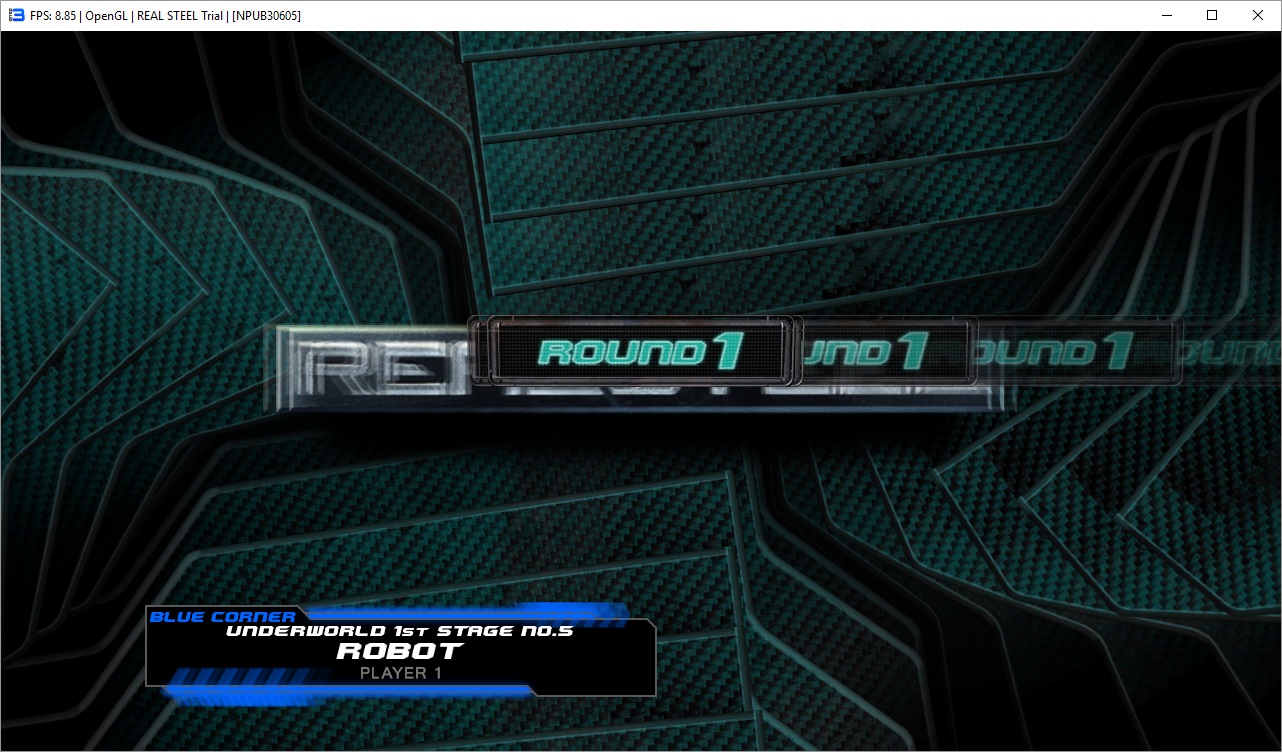Click the UNDERWORLD 1ST STAGE NO.5 text
Screen dimensions: 1282x752
click(399, 631)
